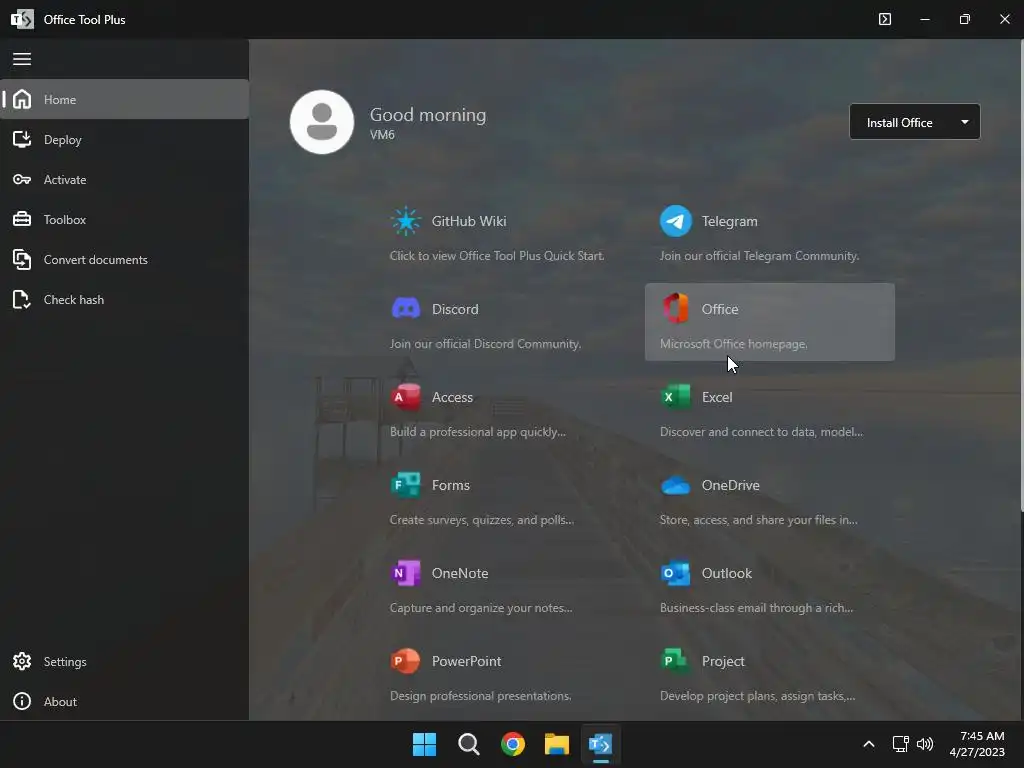This screenshot has width=1024, height=768.
Task: Click the Convert documents icon
Action: (22, 259)
